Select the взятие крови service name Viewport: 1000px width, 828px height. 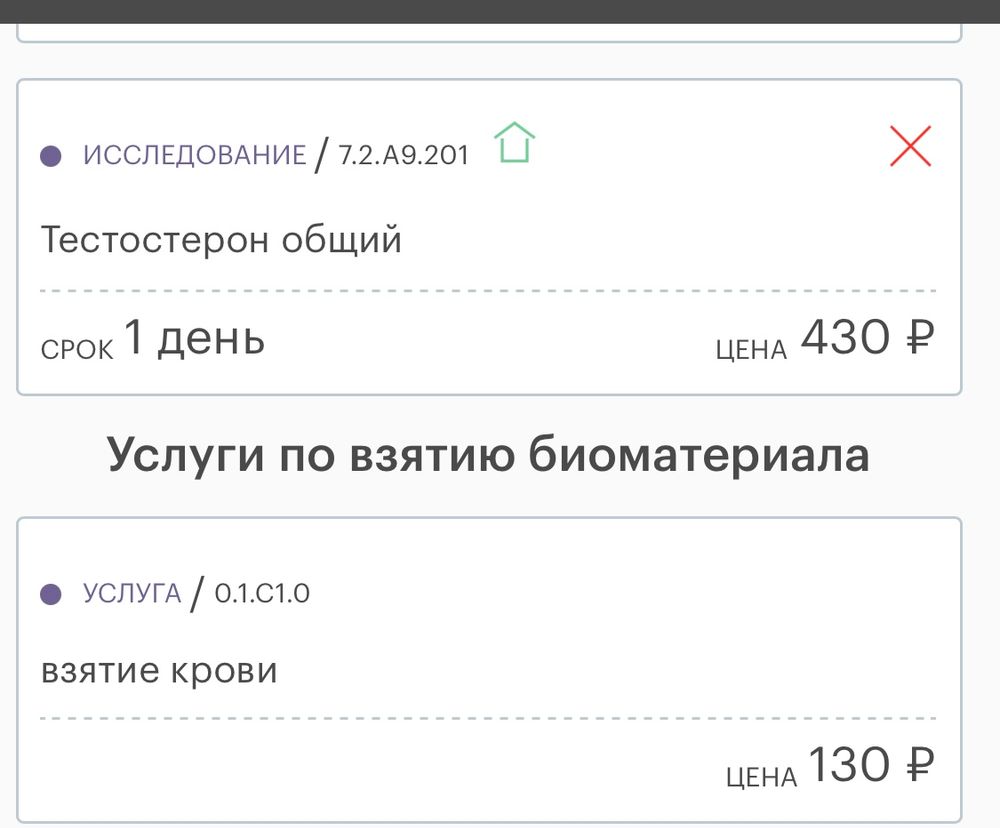(x=158, y=668)
